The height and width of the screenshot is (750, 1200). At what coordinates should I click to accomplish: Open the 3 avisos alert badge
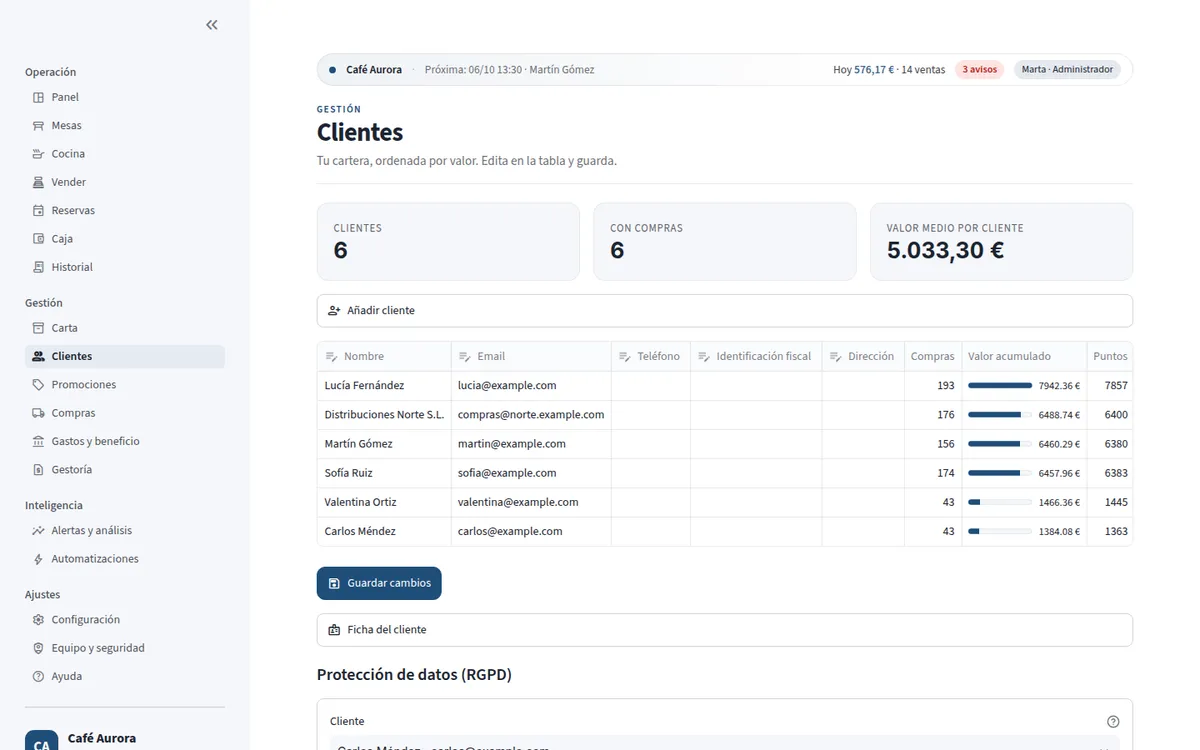click(980, 70)
